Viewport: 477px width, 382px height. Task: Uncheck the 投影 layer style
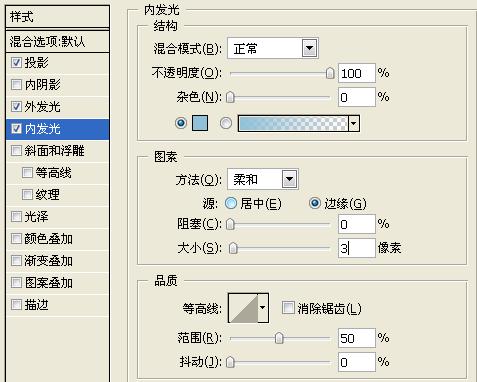tap(16, 63)
